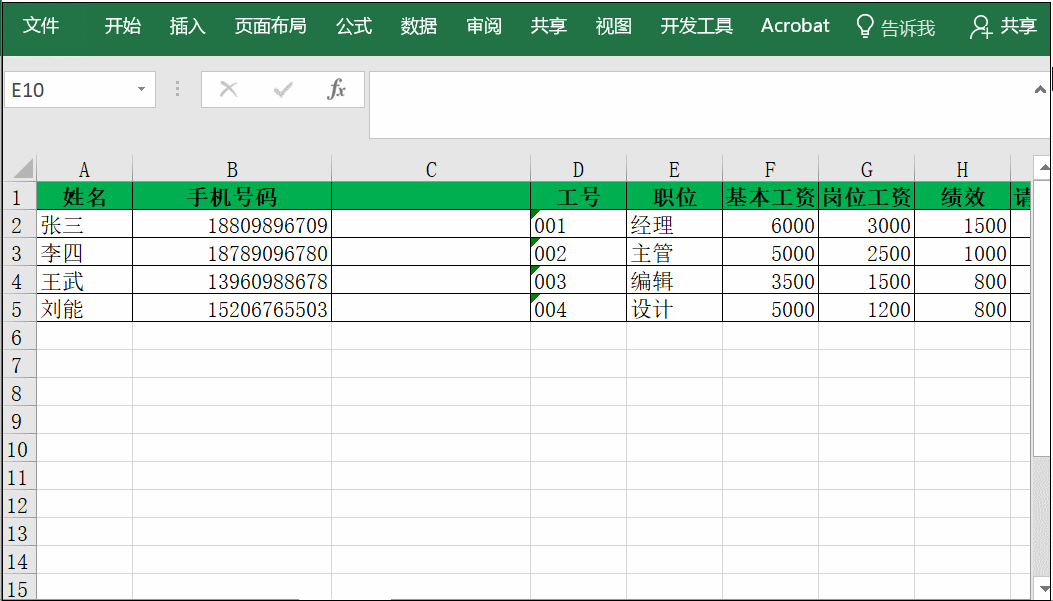The width and height of the screenshot is (1053, 601).
Task: Open the 审阅 ribbon tab
Action: tap(484, 26)
